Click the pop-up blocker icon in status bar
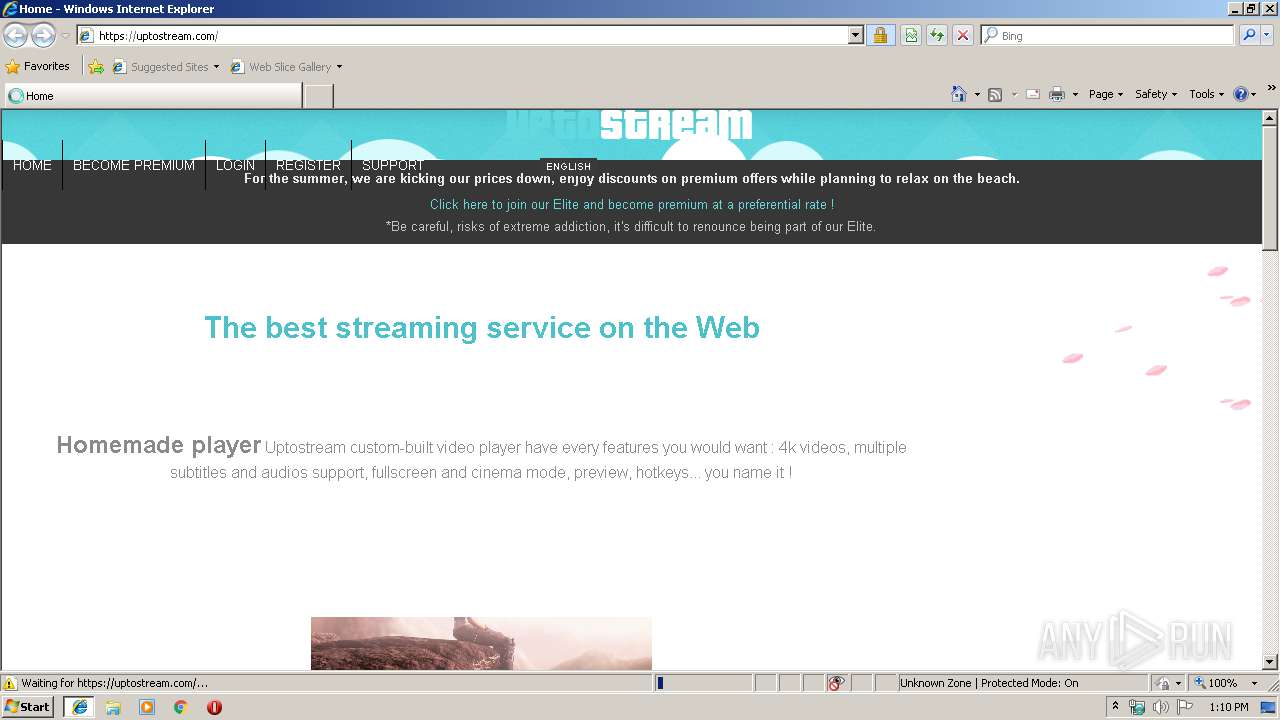Screen dimensions: 1280x720 click(836, 683)
